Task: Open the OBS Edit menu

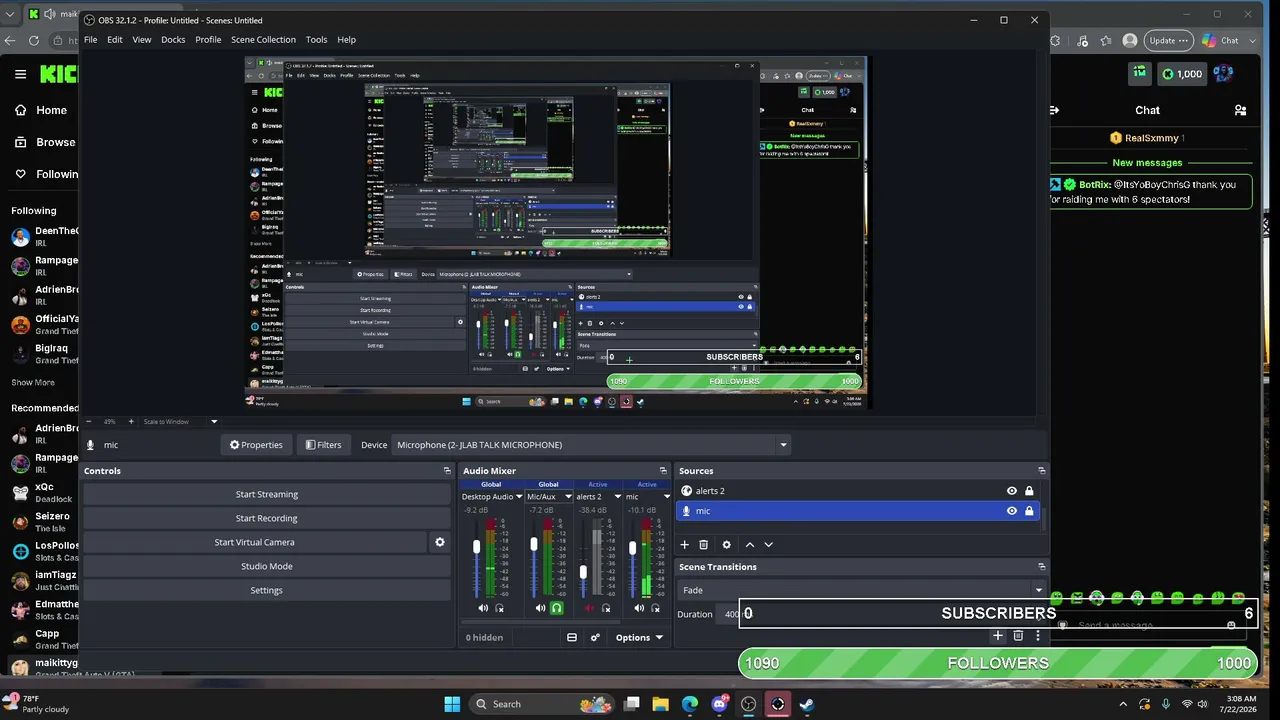Action: pos(115,40)
